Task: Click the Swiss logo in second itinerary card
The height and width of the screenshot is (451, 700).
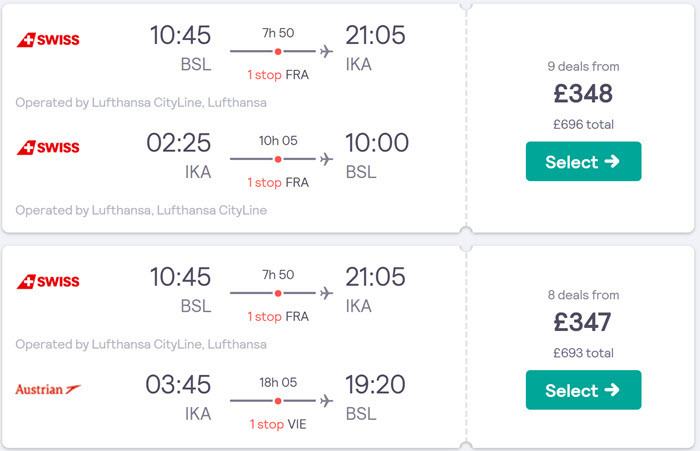Action: (x=48, y=281)
